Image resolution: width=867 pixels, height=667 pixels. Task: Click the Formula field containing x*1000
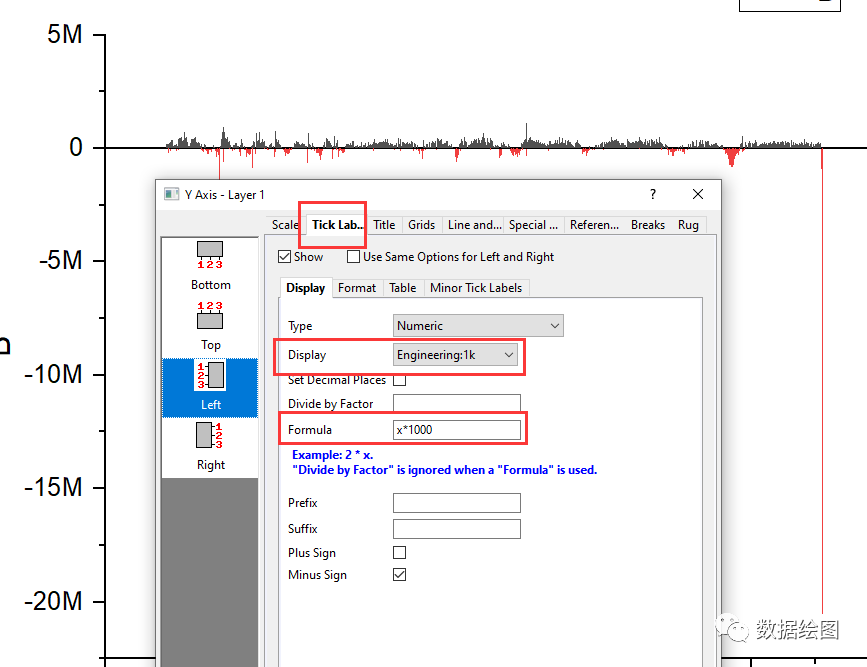click(457, 430)
